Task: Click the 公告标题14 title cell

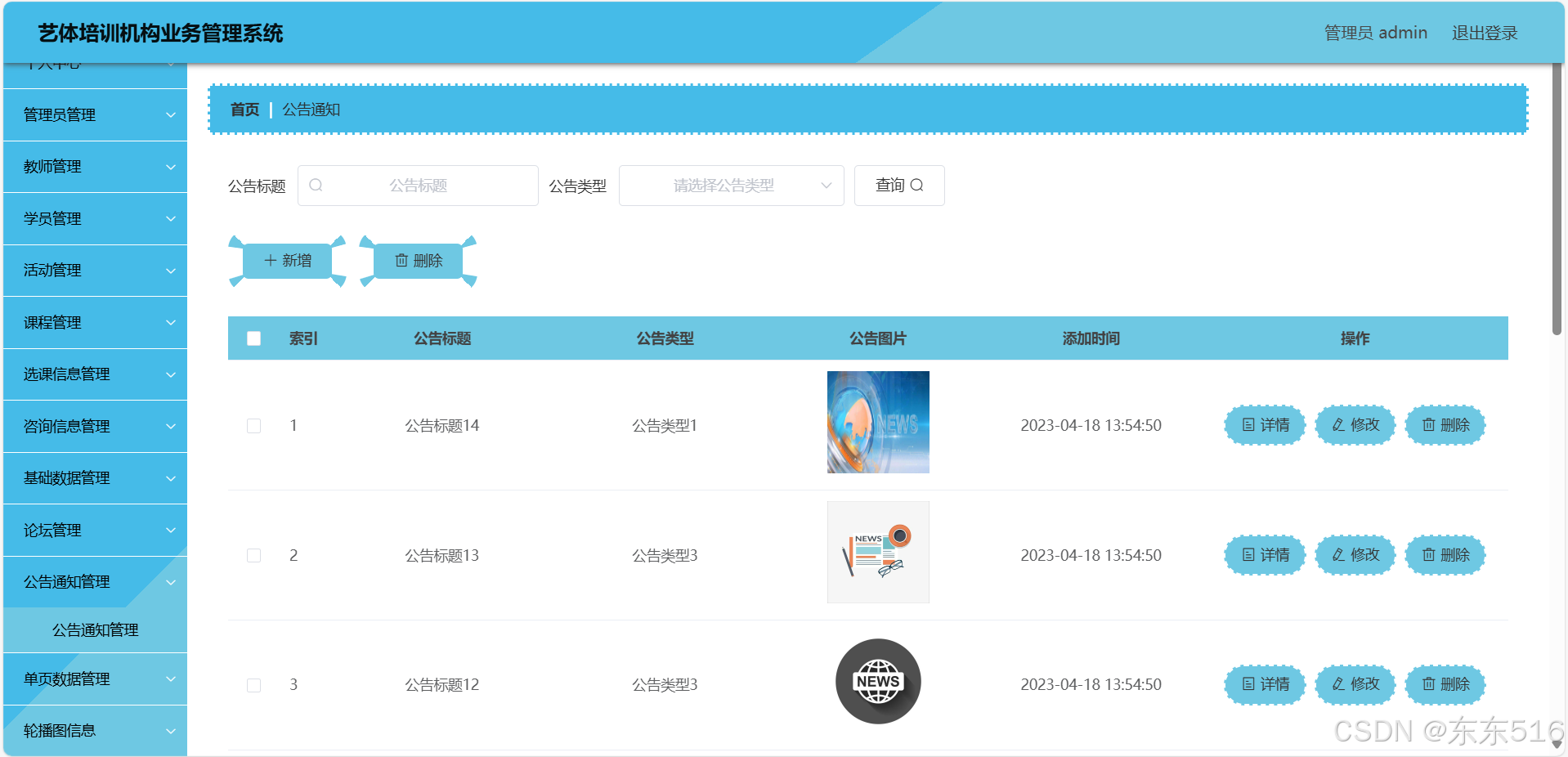Action: click(442, 426)
